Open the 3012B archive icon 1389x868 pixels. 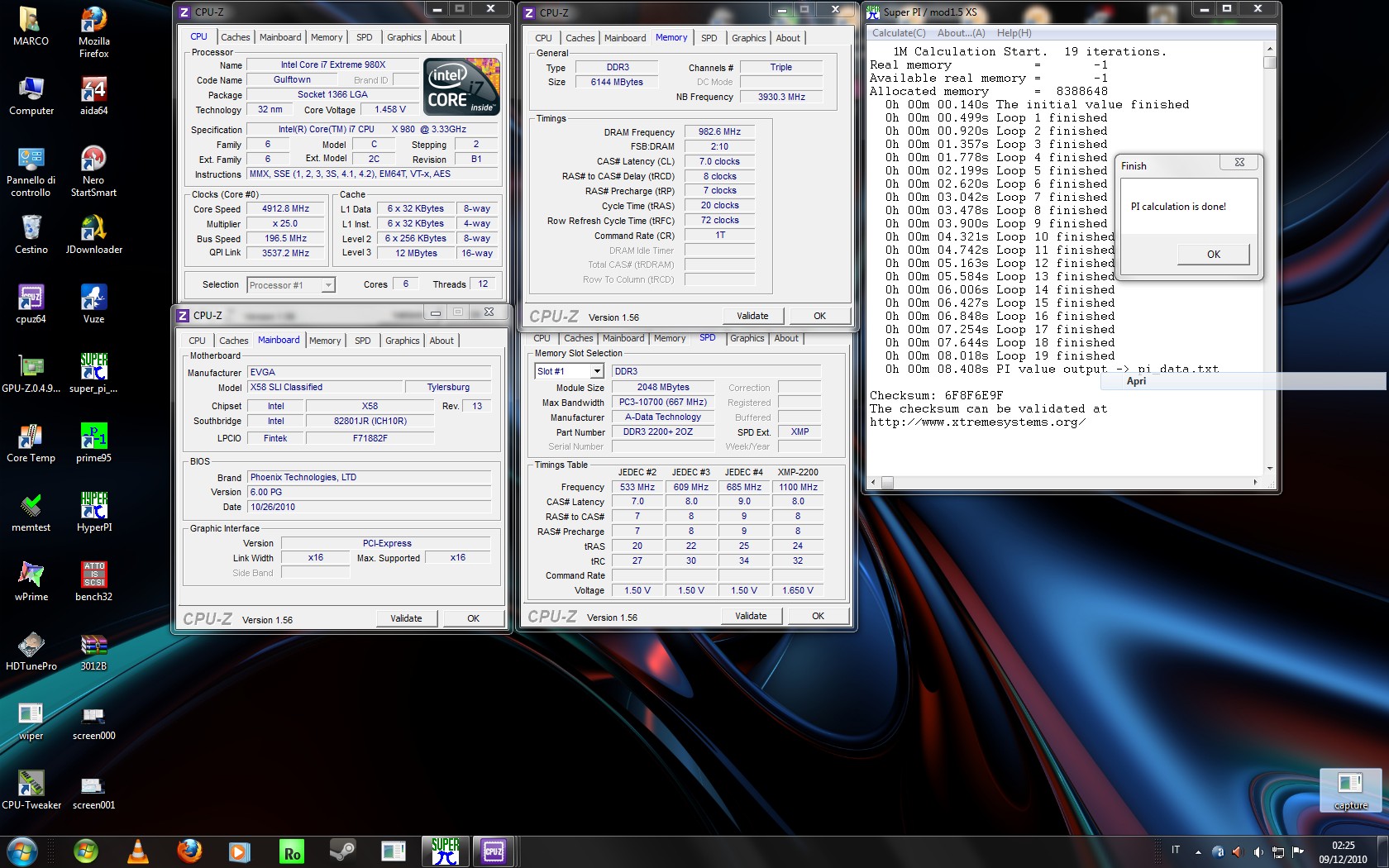click(x=93, y=651)
